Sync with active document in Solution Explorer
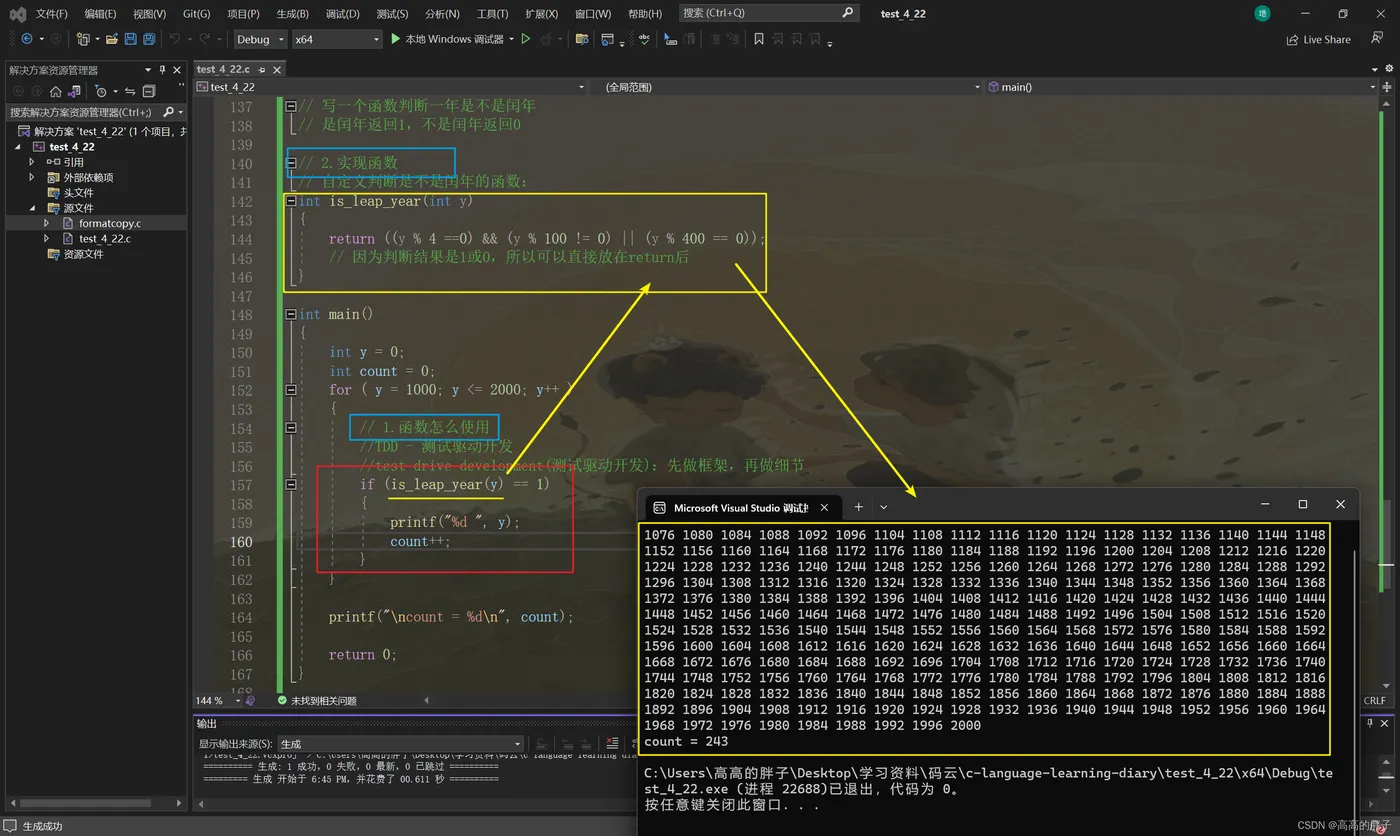1400x836 pixels. pos(130,91)
